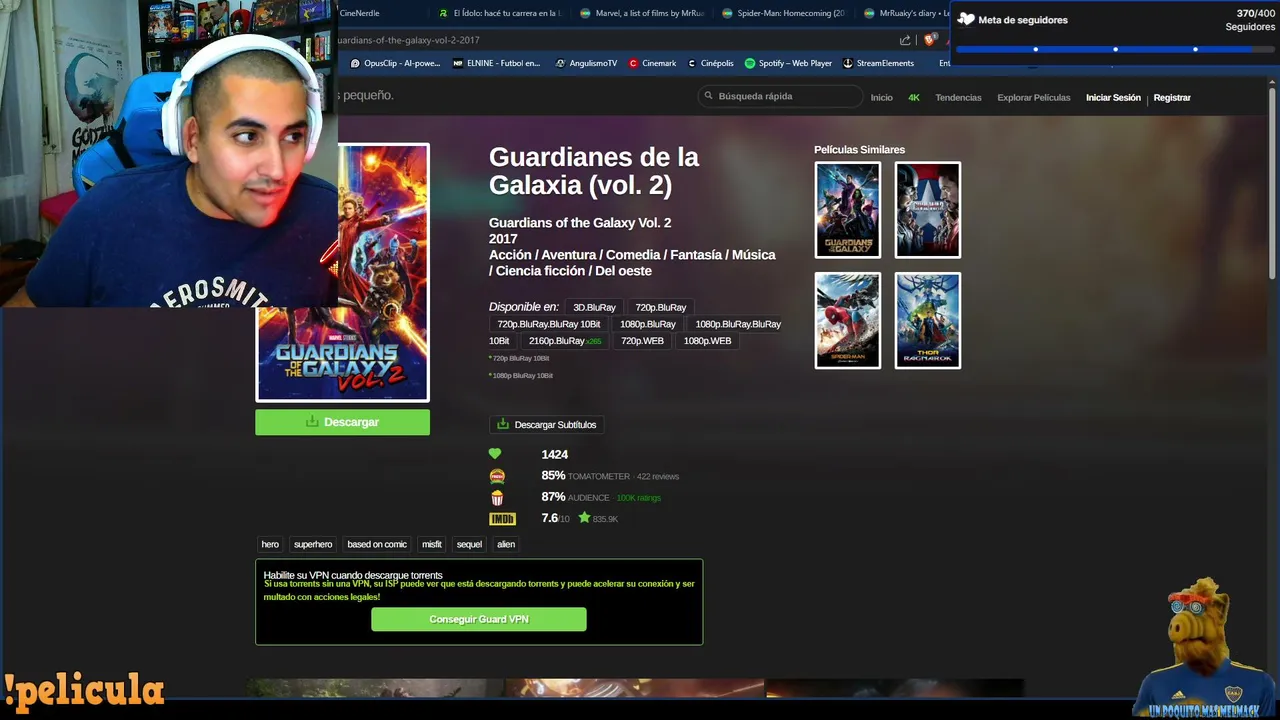Viewport: 1280px width, 720px height.
Task: Click the Brave shields icon in address bar
Action: (x=930, y=40)
